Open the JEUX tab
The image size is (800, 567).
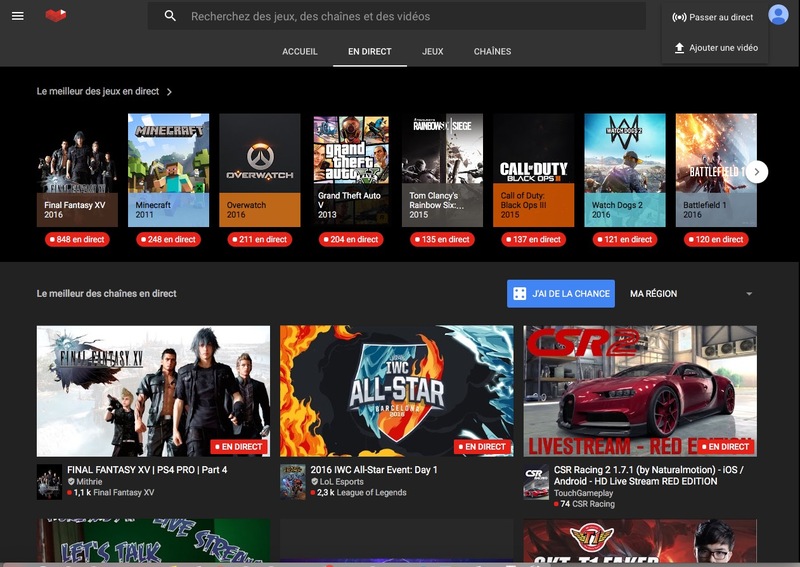pos(433,52)
